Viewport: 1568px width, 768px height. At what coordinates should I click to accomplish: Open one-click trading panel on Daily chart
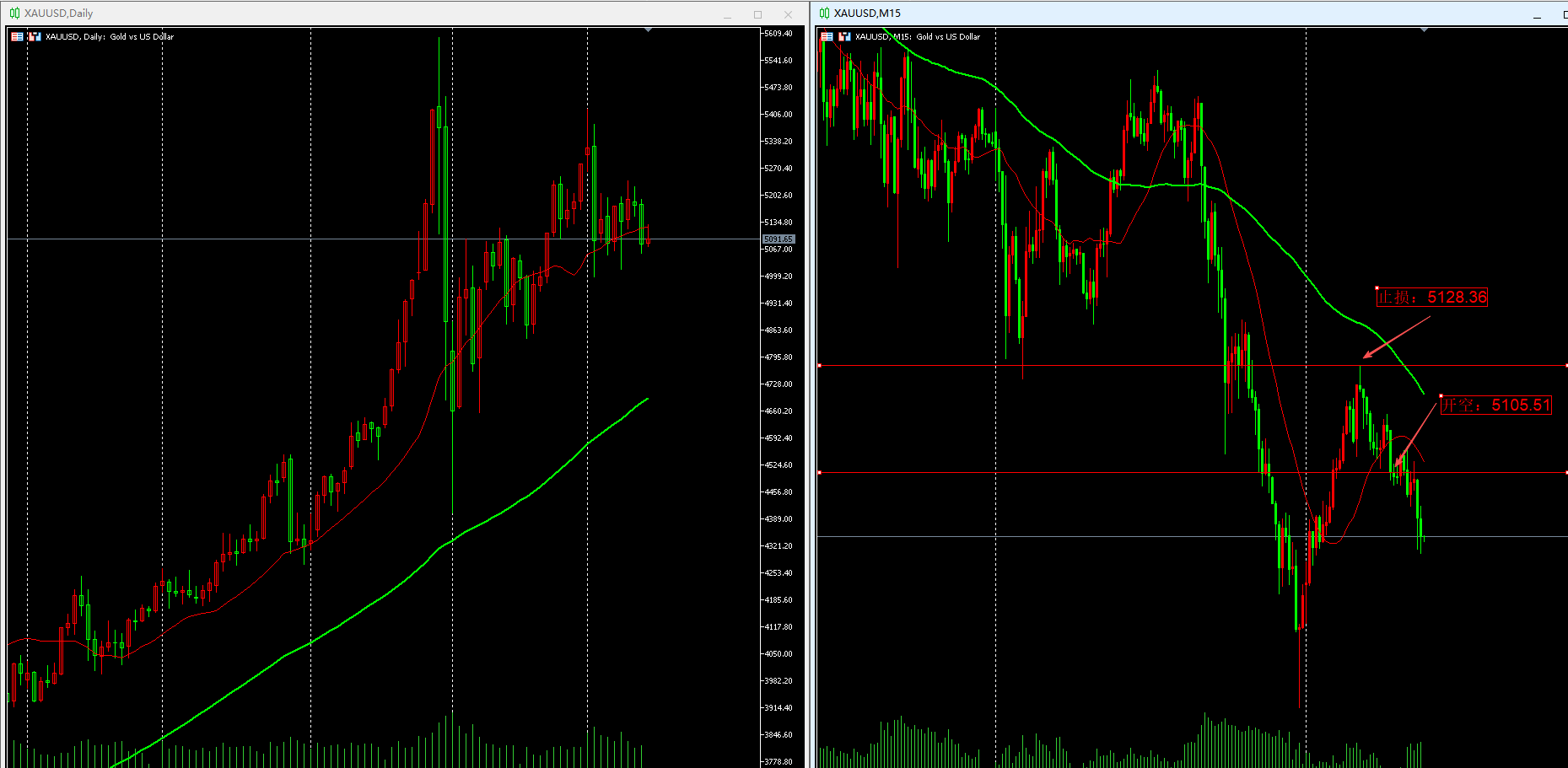[17, 37]
